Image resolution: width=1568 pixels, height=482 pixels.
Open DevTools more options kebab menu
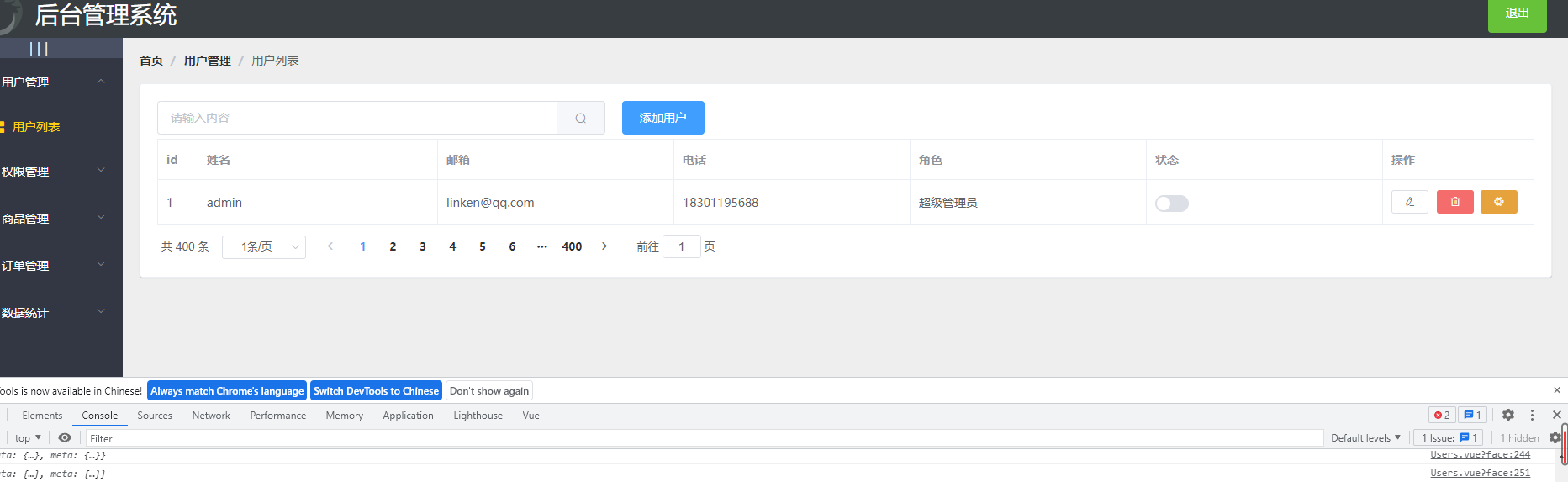coord(1532,415)
